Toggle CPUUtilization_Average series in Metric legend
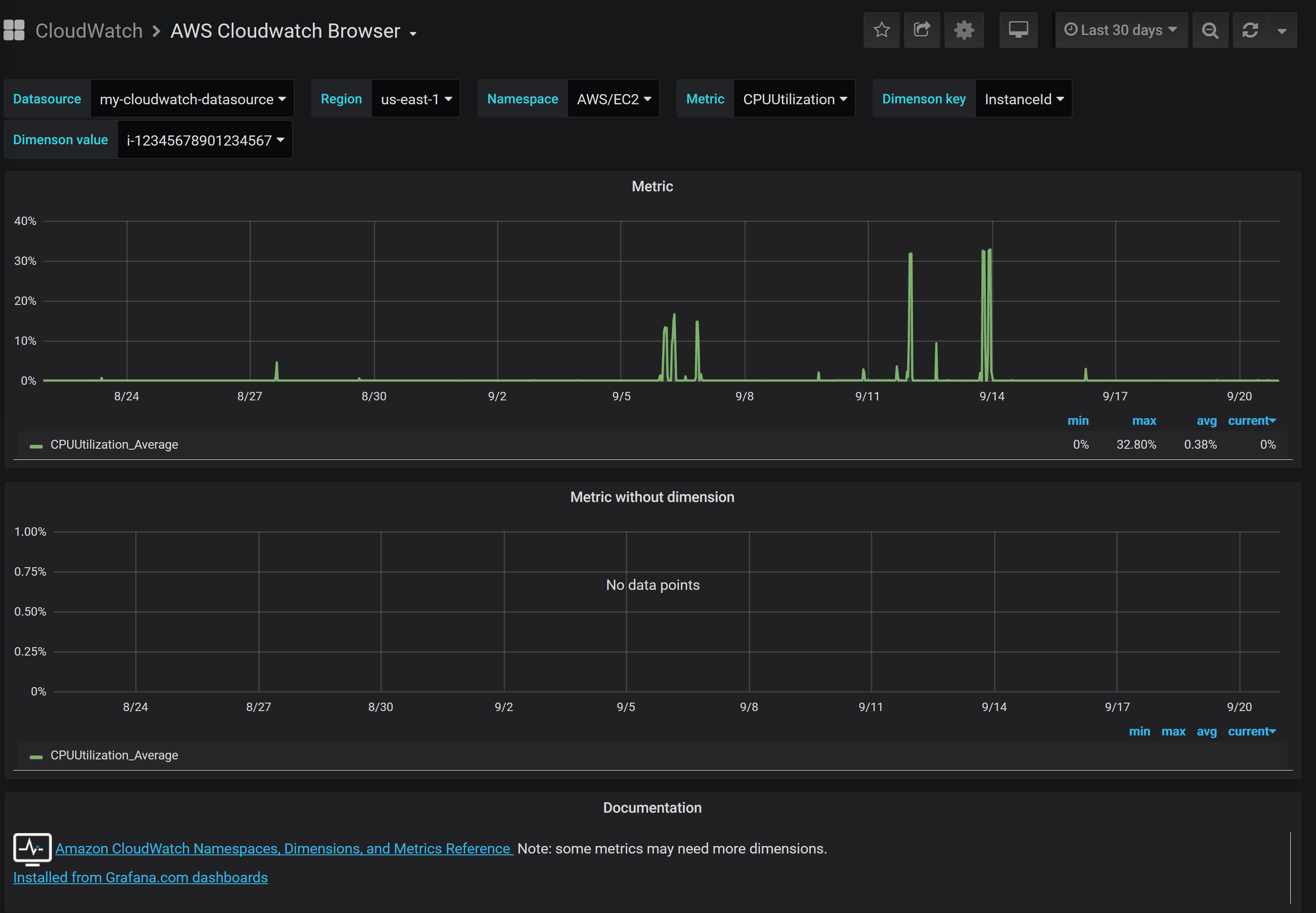1316x913 pixels. click(x=114, y=445)
